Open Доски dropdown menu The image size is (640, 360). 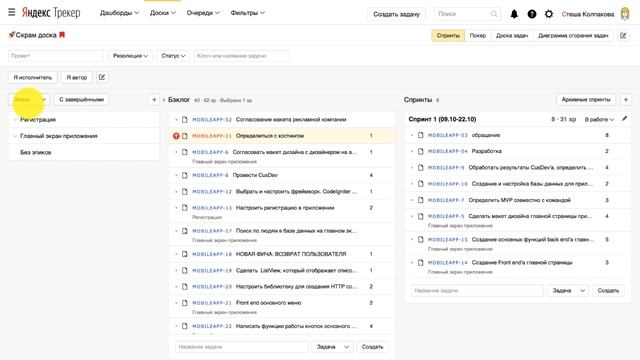162,13
